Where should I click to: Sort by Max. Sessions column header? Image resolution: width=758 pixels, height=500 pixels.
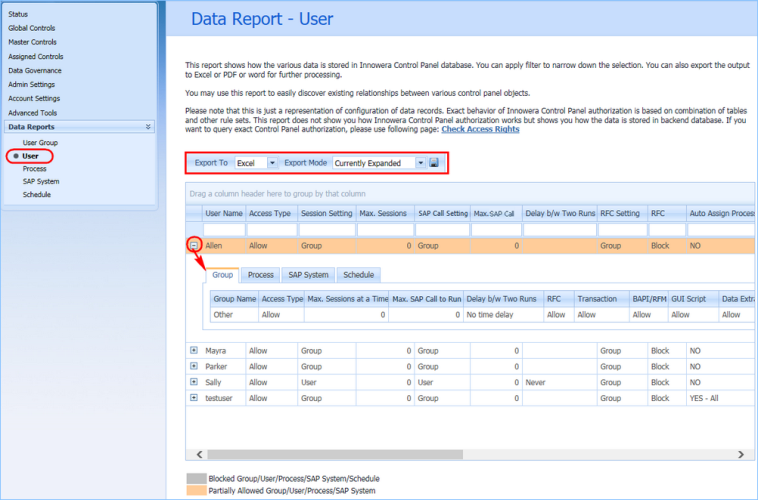tap(383, 213)
